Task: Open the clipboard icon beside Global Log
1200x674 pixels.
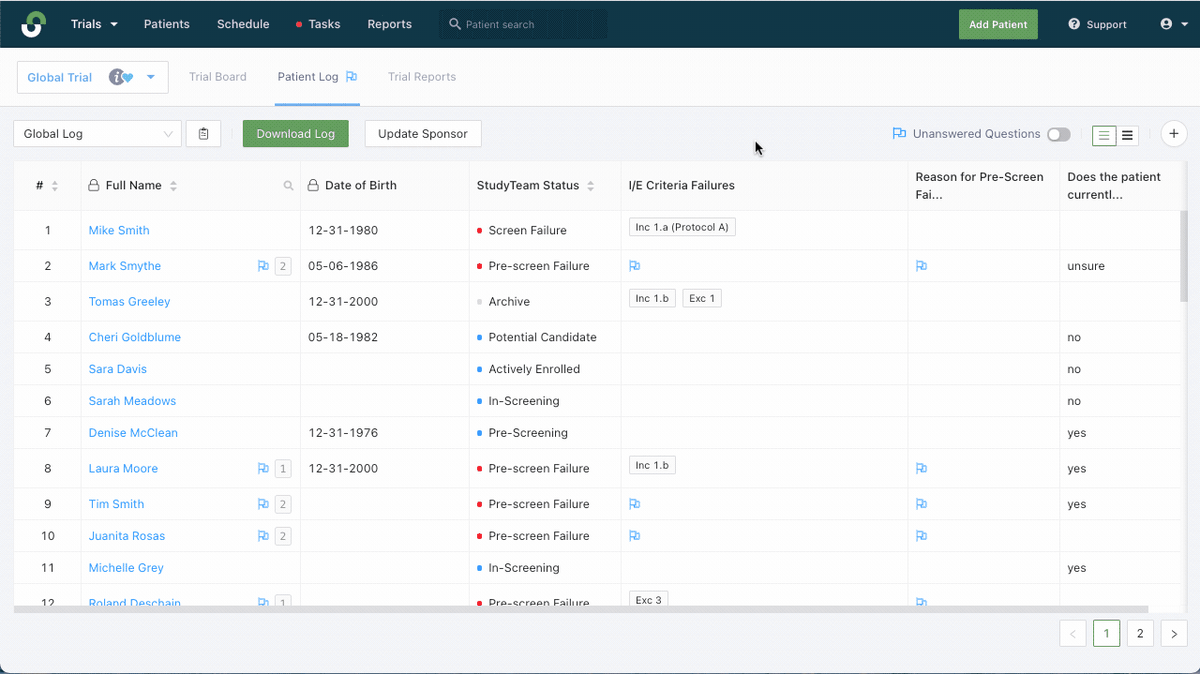Action: [x=204, y=134]
